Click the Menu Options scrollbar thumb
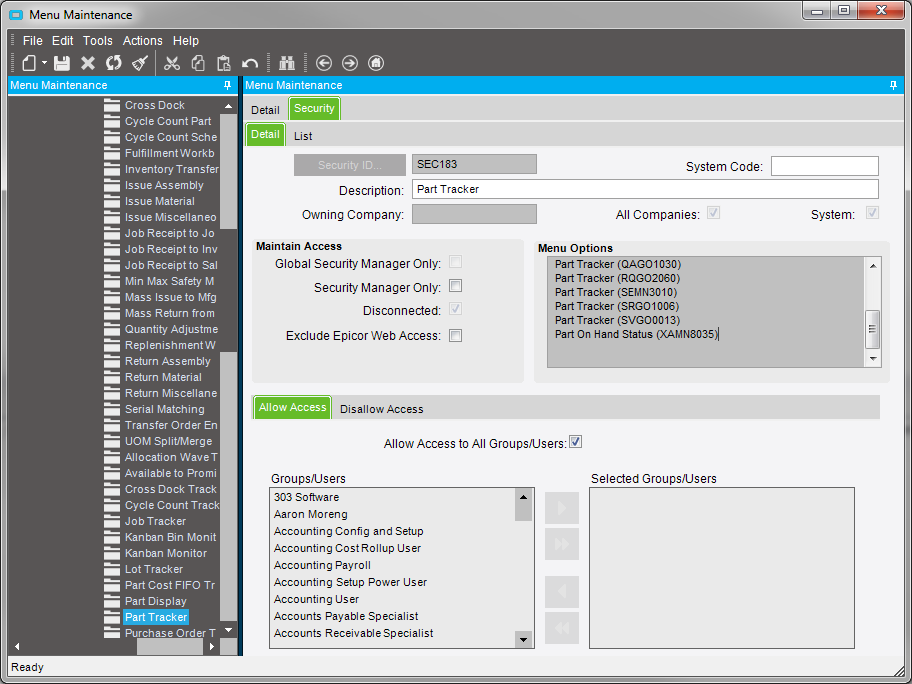 [x=872, y=329]
